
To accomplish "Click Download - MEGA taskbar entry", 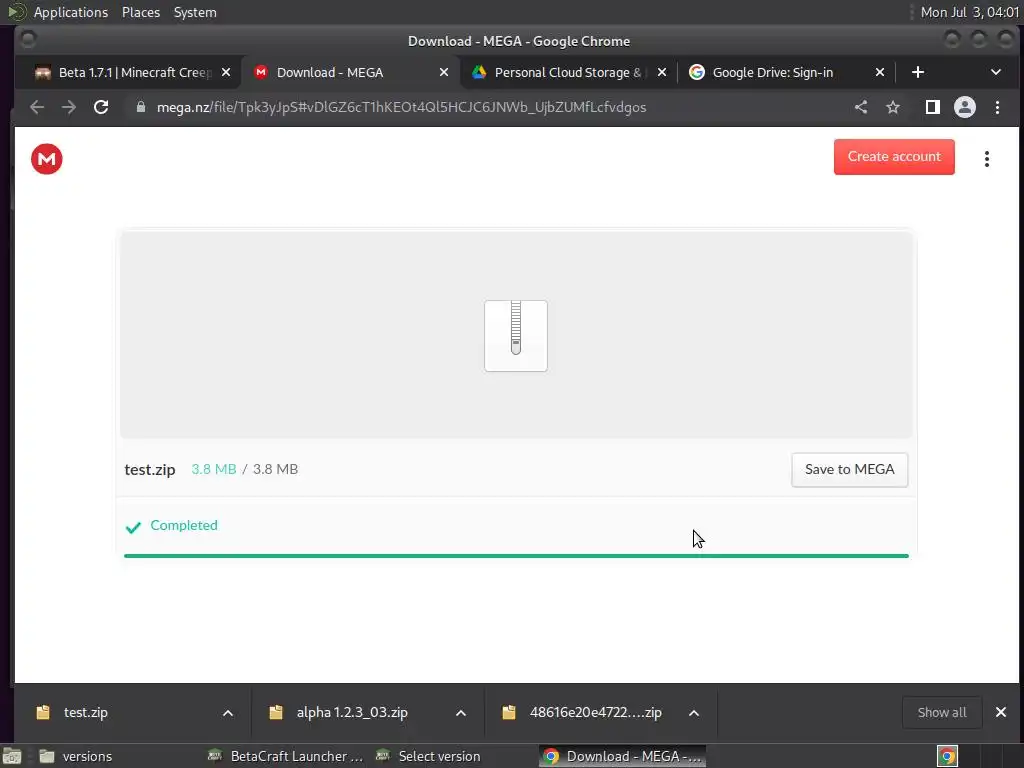I will 622,756.
